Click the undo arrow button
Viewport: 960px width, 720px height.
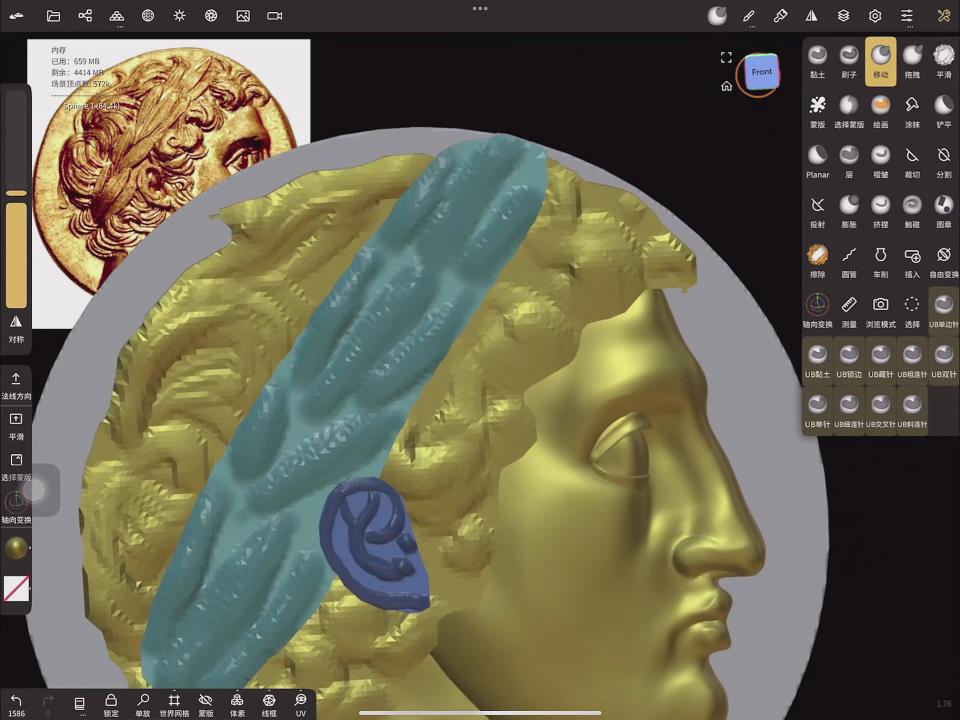(16, 705)
